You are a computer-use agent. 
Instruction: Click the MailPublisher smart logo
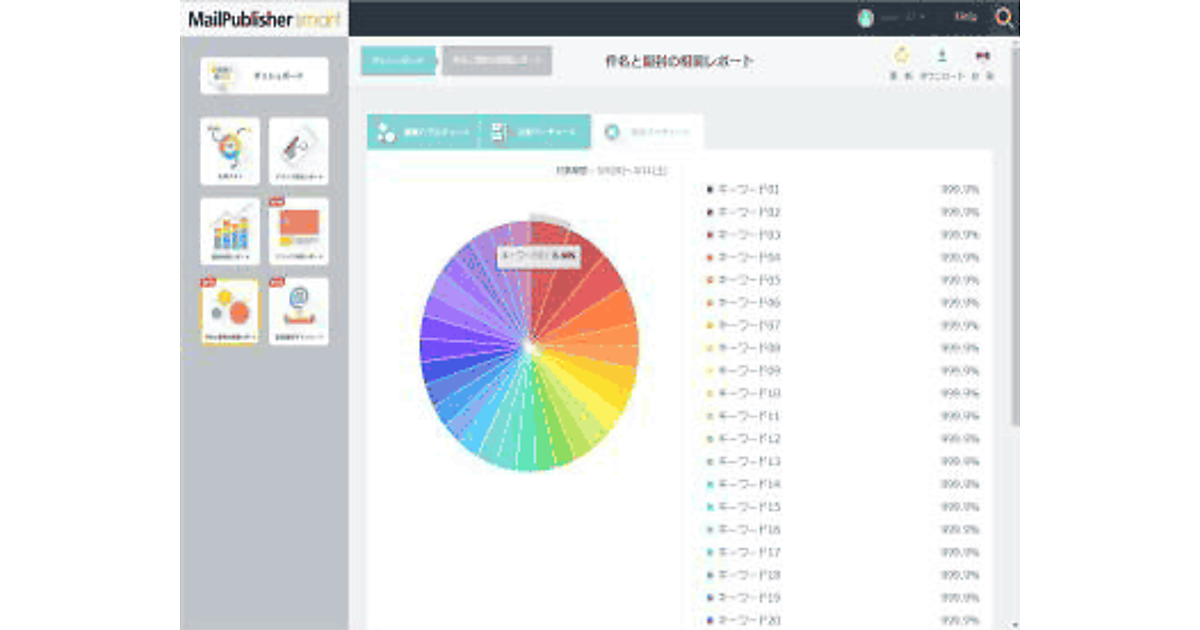click(264, 18)
